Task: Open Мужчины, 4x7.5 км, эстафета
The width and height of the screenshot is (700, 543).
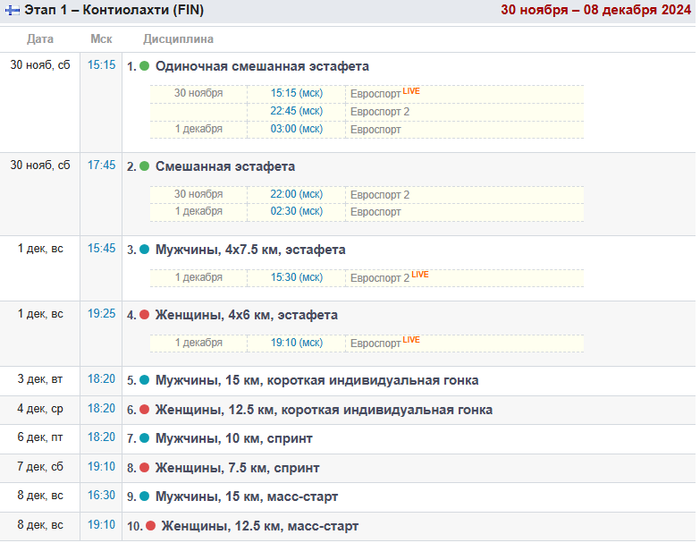Action: coord(250,249)
